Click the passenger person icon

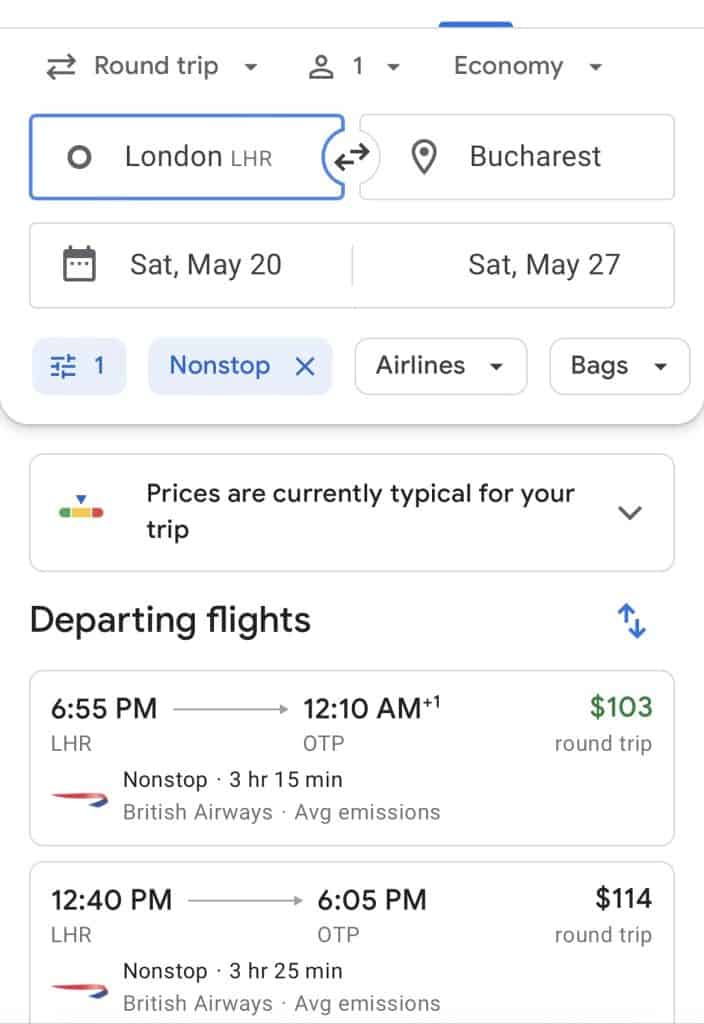point(321,67)
